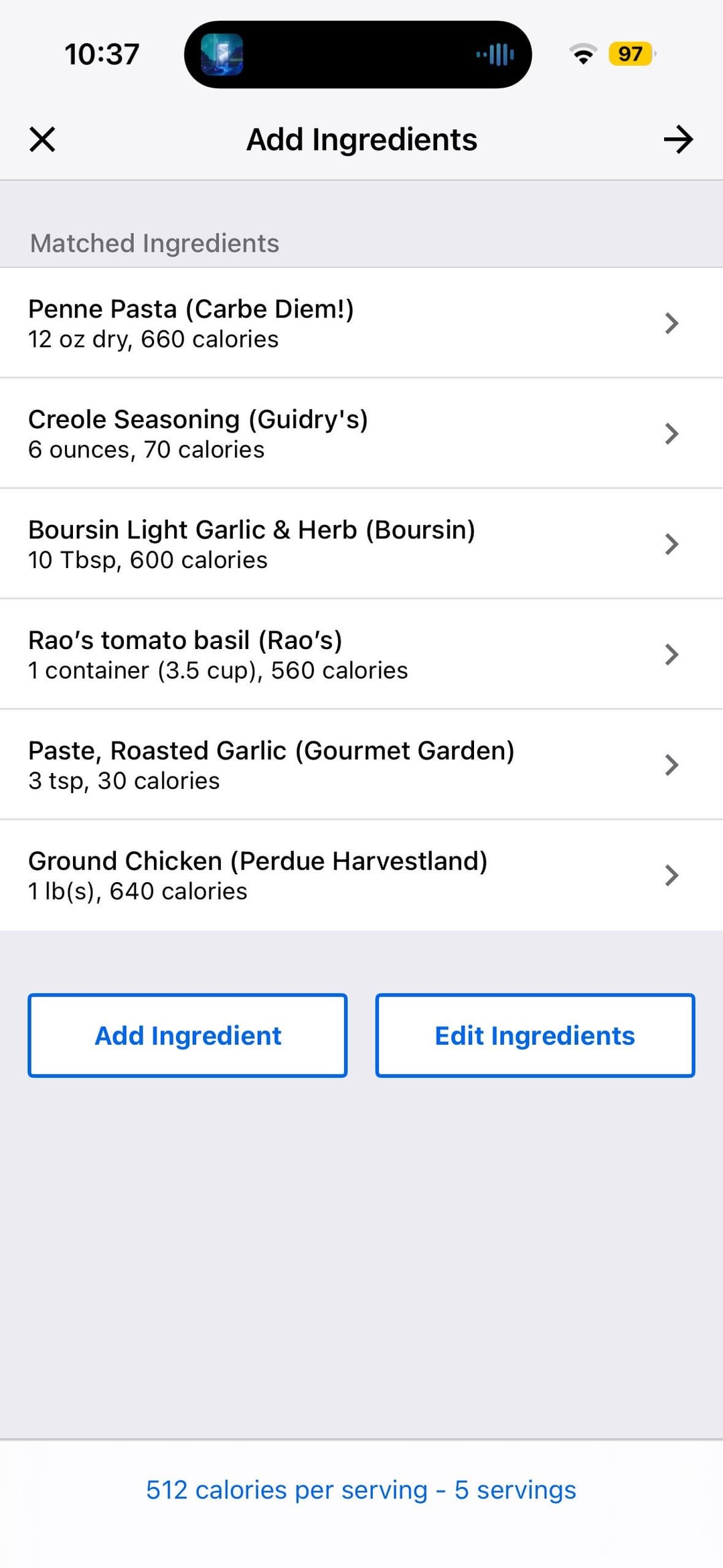Open Rao's tomato basil chevron
Viewport: 723px width, 1568px height.
671,654
